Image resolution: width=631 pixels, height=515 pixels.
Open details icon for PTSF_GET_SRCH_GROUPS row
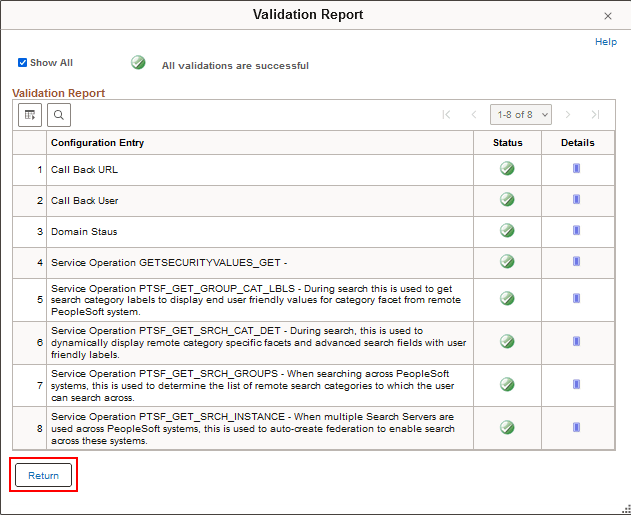(x=576, y=384)
